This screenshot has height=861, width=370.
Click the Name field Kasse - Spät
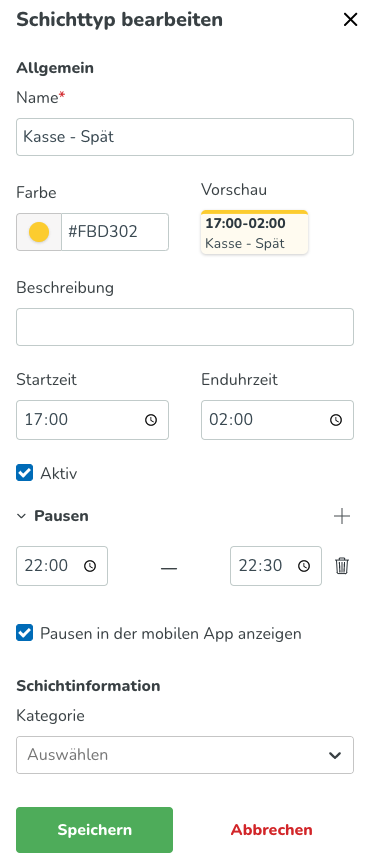(x=185, y=137)
